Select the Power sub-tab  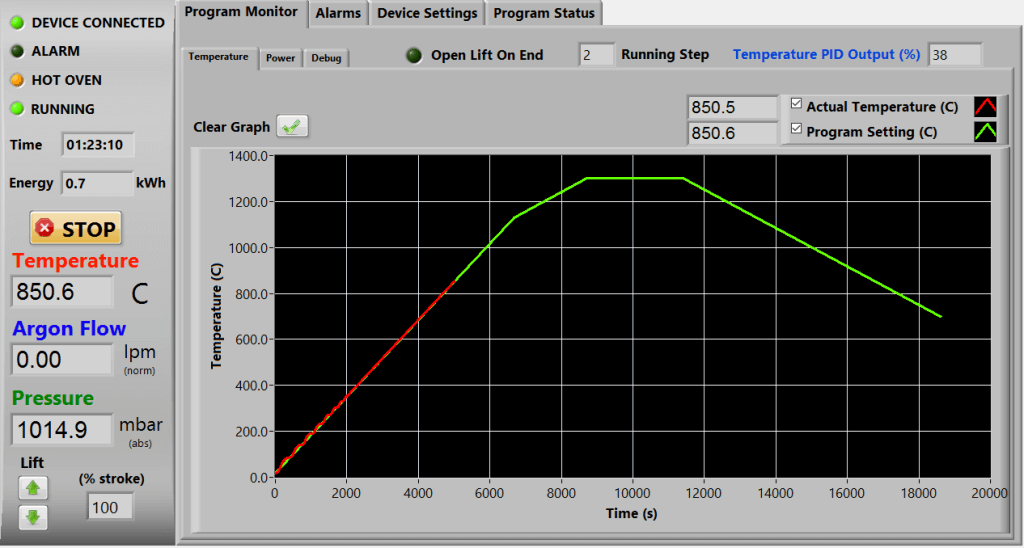pos(280,58)
